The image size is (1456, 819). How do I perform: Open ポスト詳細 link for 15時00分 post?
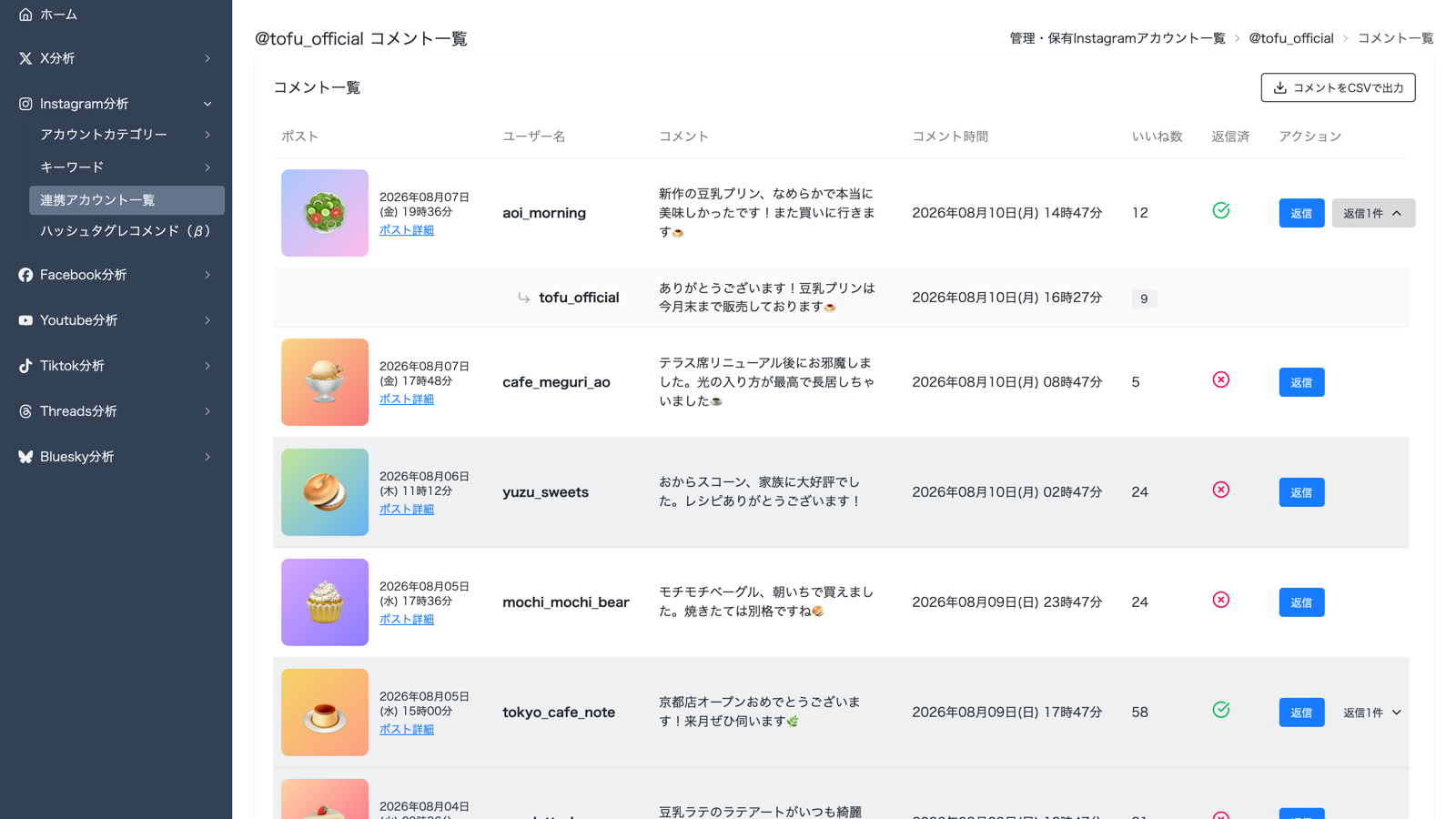(x=407, y=730)
